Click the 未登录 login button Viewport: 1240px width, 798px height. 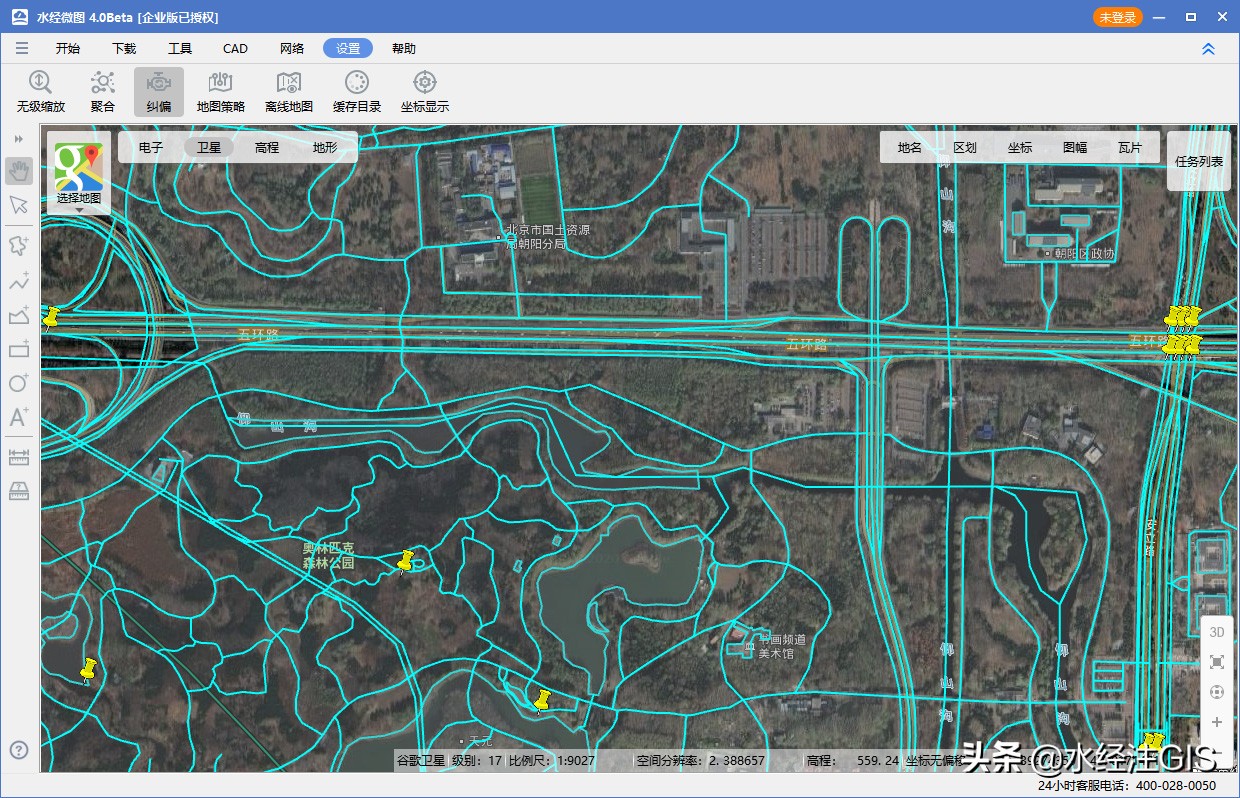[1117, 17]
